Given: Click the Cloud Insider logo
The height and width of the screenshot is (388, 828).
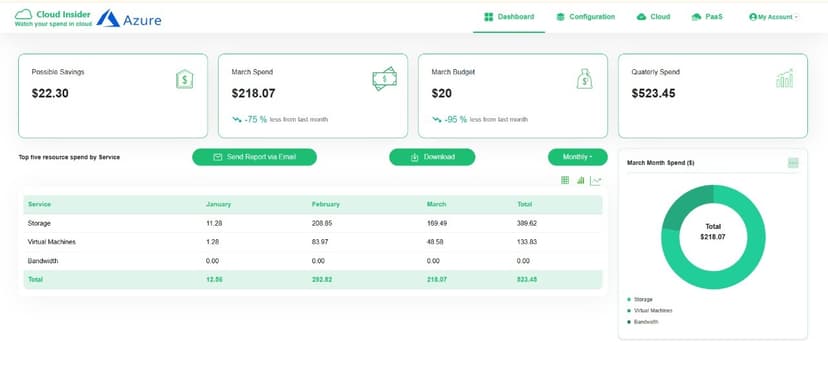Looking at the screenshot, I should click(53, 18).
